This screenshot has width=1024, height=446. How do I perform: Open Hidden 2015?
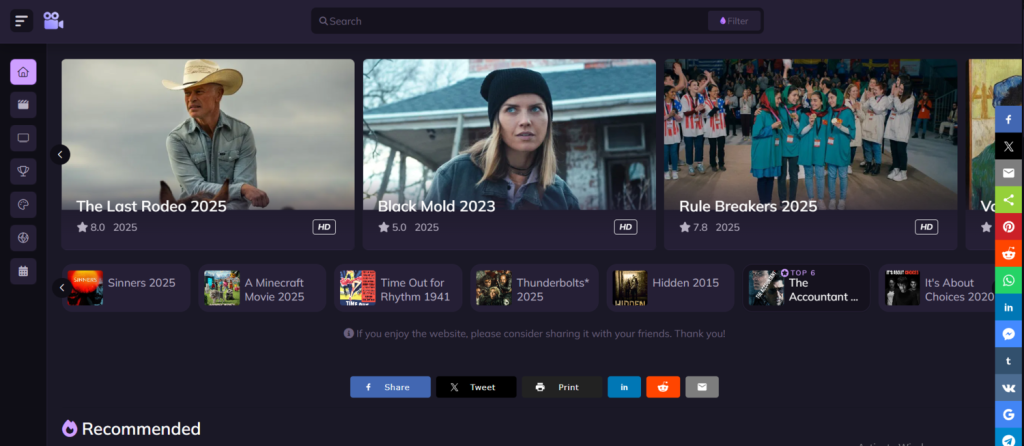tap(671, 288)
